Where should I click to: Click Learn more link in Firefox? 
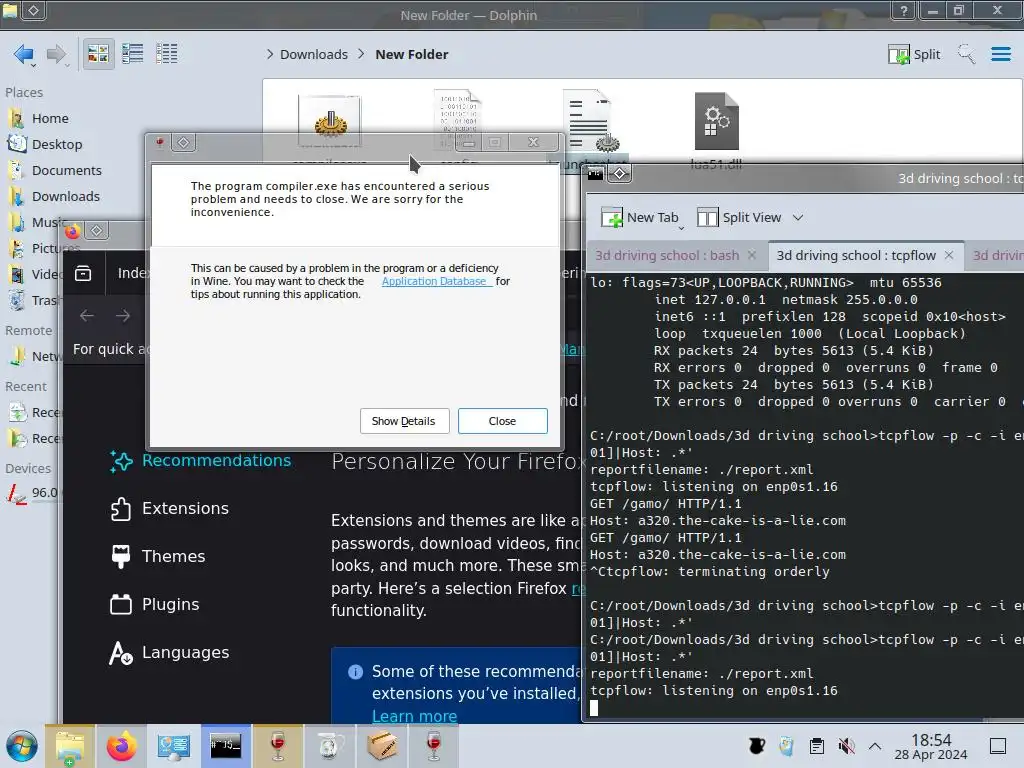(x=414, y=716)
